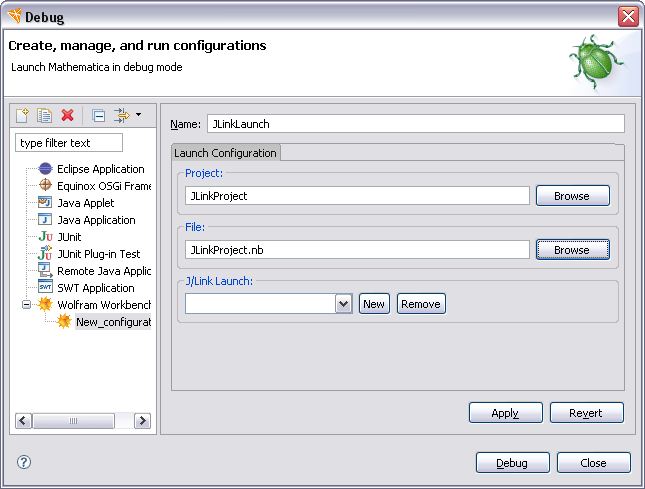Open the filter icon's dropdown arrow
The image size is (645, 489).
139,115
